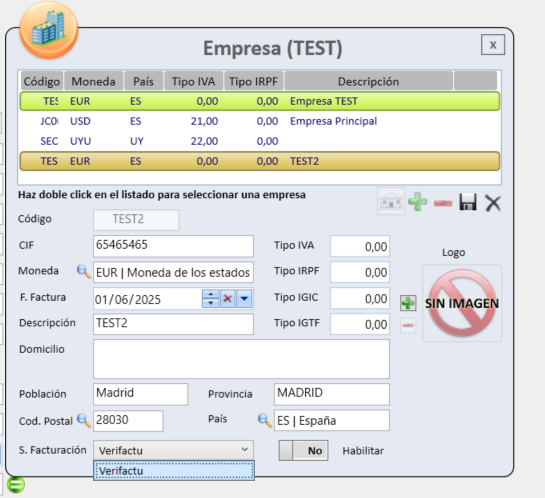545x498 pixels.
Task: Open Cod. Postal search magnifier icon
Action: click(83, 421)
